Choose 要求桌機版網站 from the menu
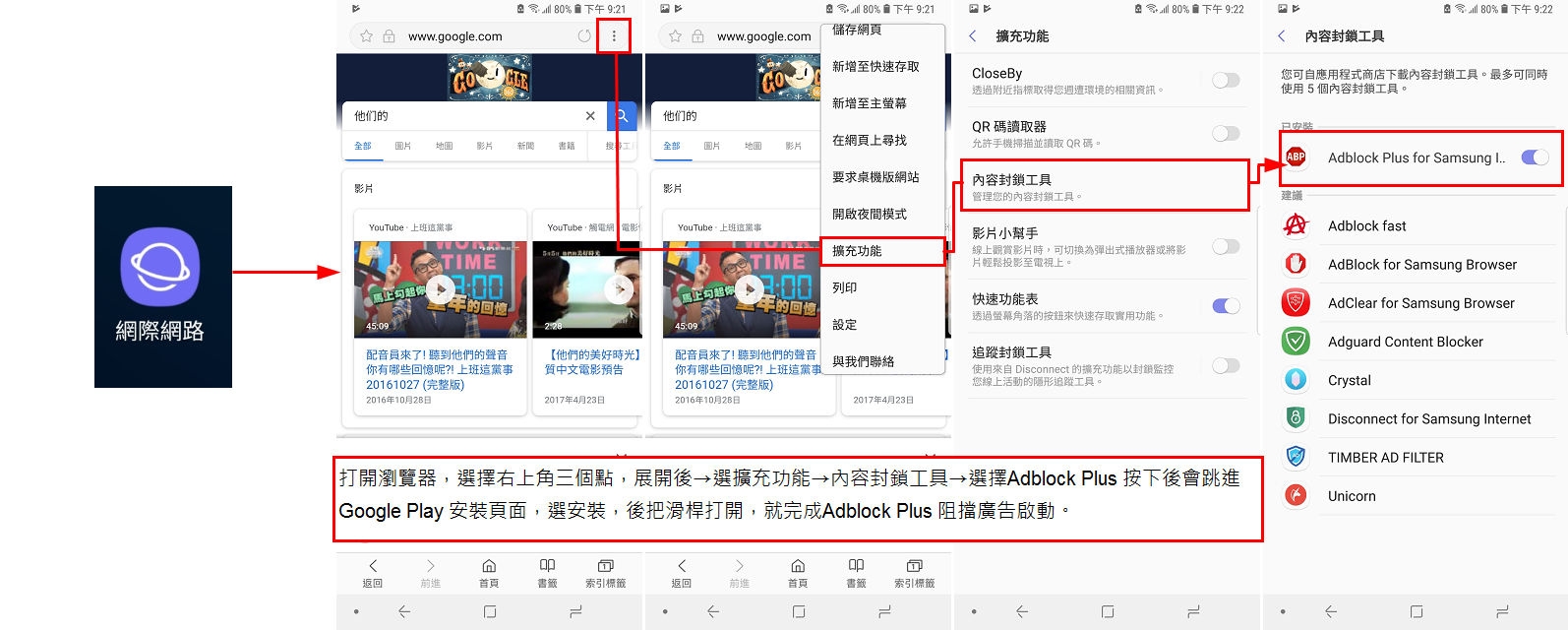This screenshot has height=632, width=1568. 883,177
